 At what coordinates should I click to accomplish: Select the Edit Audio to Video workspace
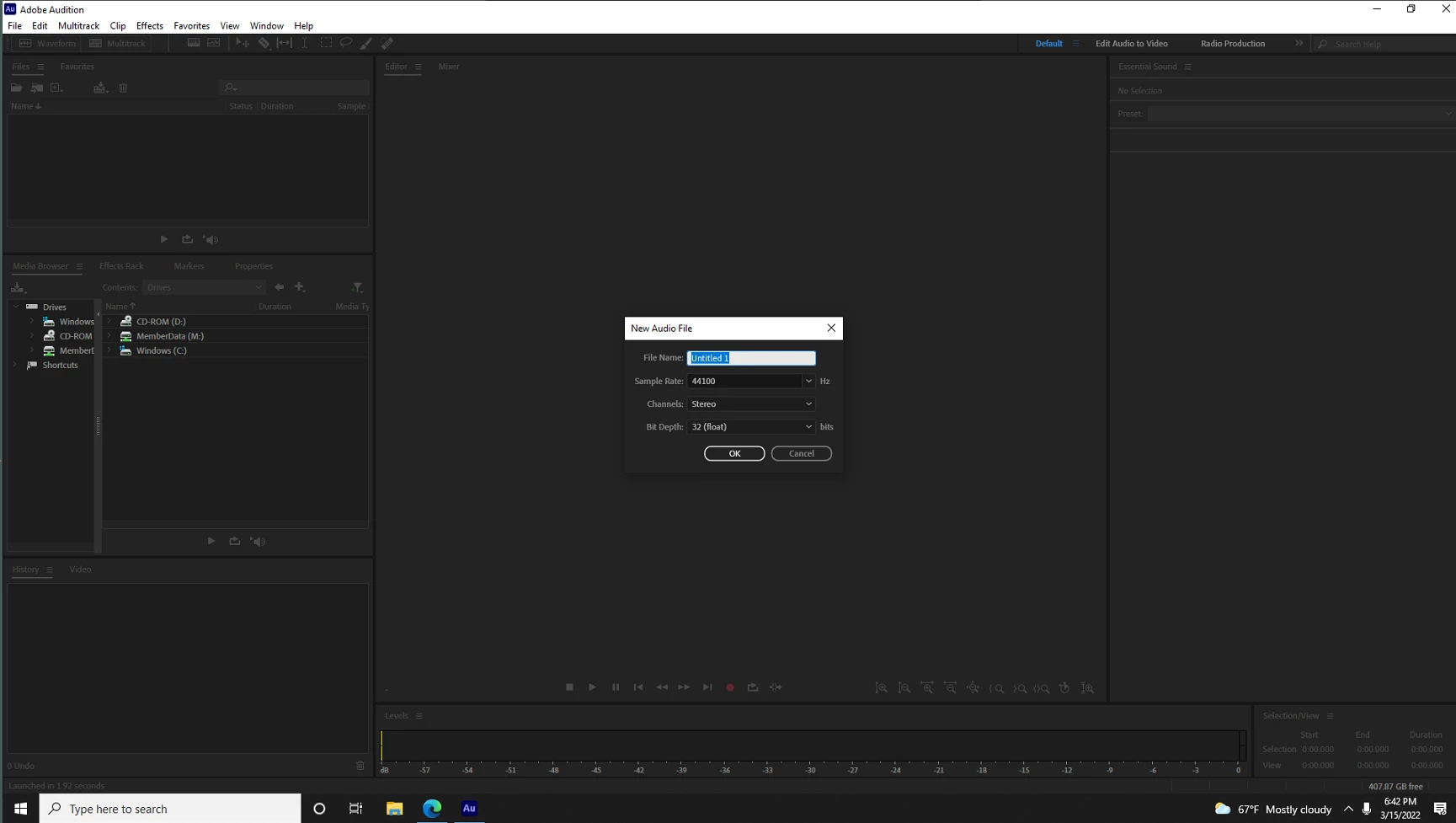click(1132, 44)
